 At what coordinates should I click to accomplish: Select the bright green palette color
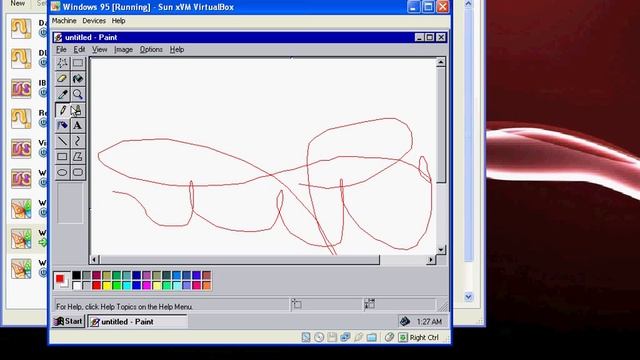pyautogui.click(x=116, y=285)
